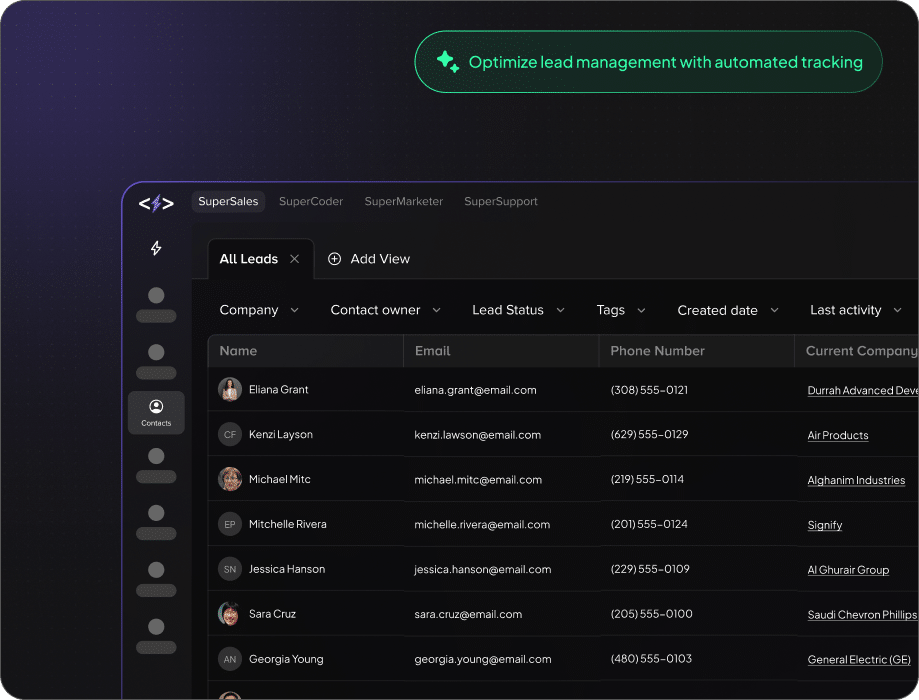Click Sara Cruz's avatar photo

pyautogui.click(x=230, y=614)
